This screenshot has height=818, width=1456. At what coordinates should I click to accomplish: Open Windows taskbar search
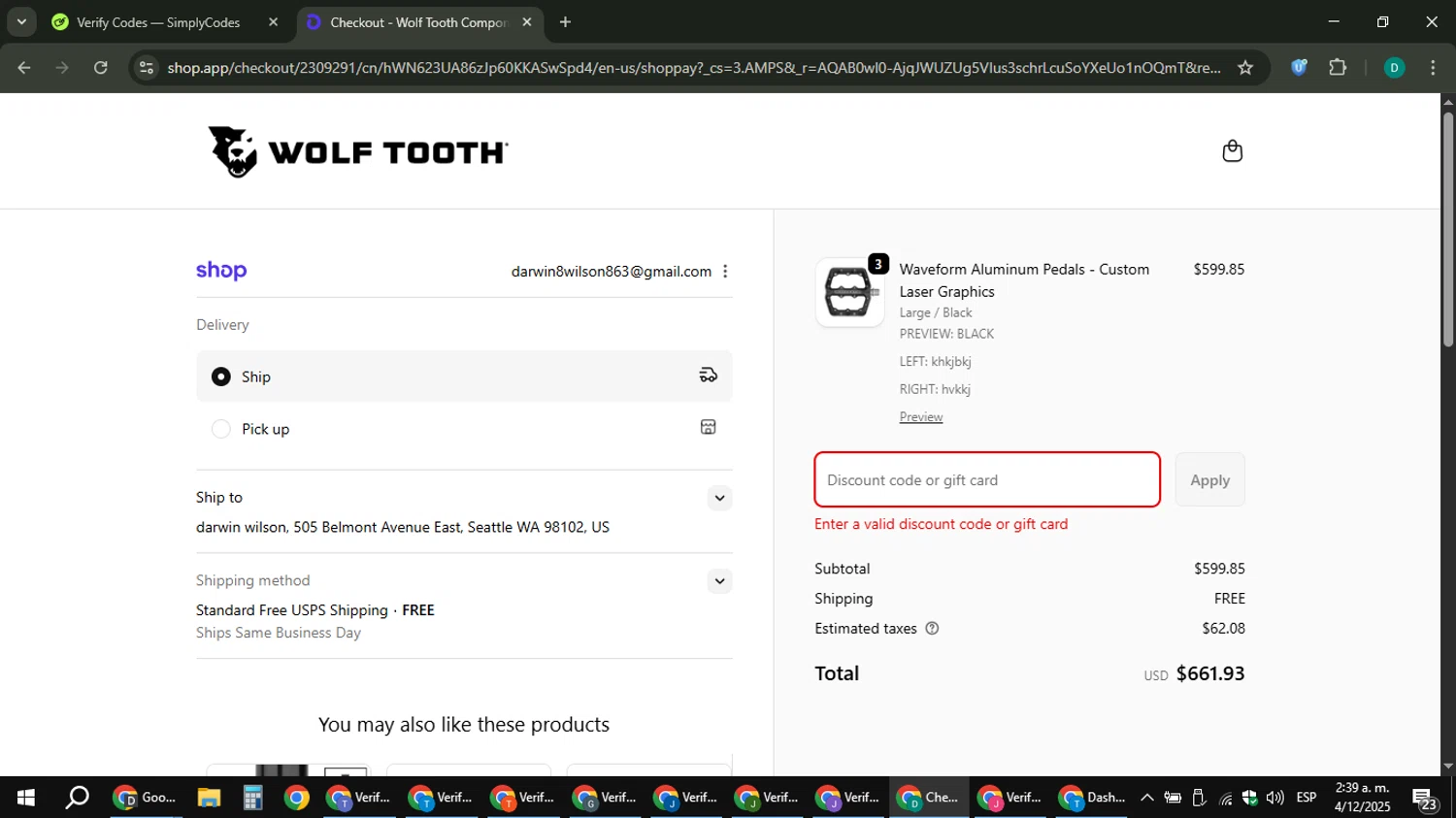(77, 798)
